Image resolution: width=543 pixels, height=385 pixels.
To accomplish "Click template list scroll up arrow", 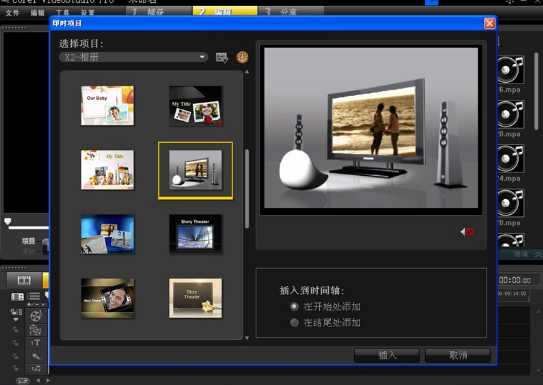I will [x=247, y=72].
